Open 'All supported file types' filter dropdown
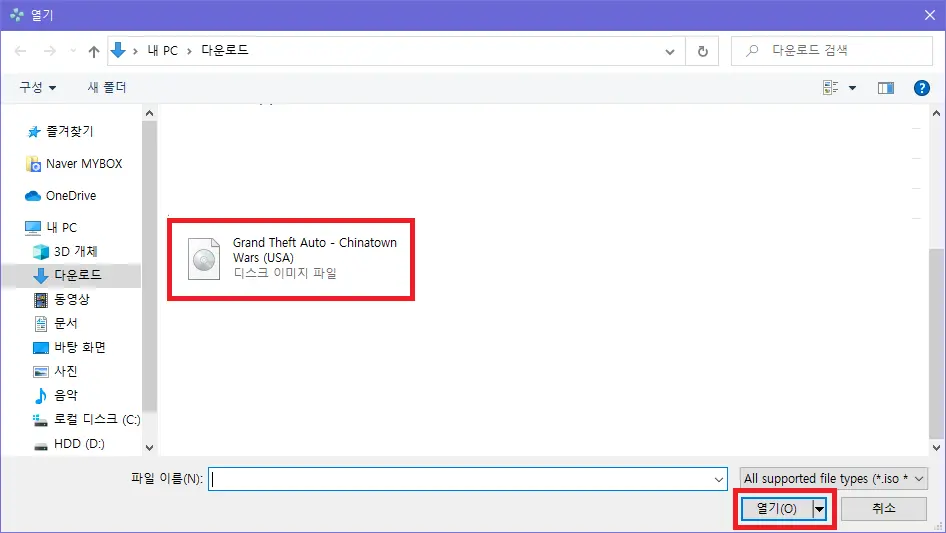Image resolution: width=946 pixels, height=533 pixels. 834,479
